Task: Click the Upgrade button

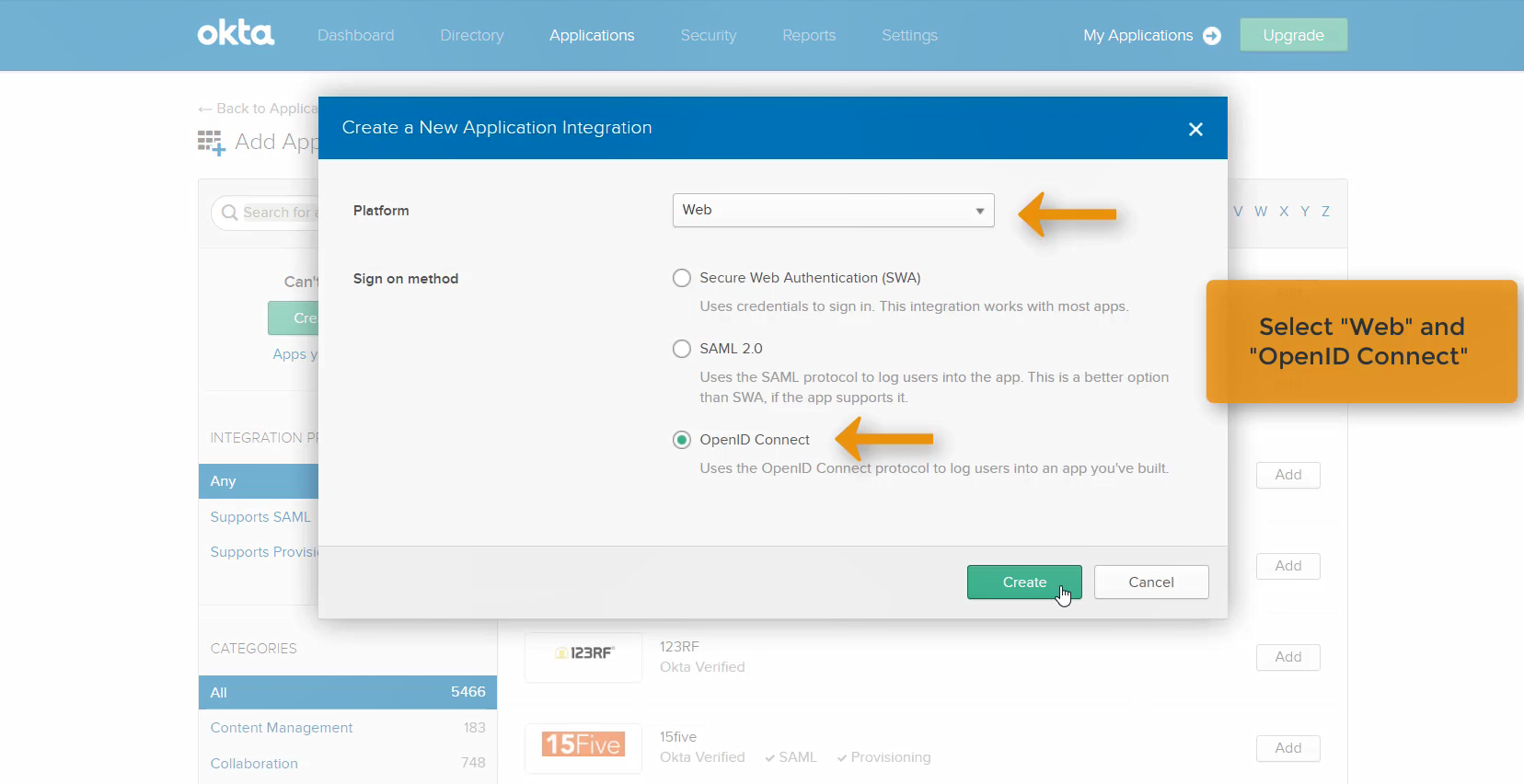Action: pos(1293,35)
